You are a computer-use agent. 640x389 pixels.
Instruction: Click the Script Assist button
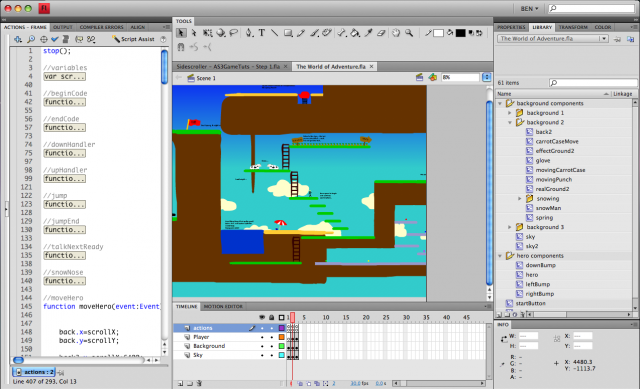point(133,39)
